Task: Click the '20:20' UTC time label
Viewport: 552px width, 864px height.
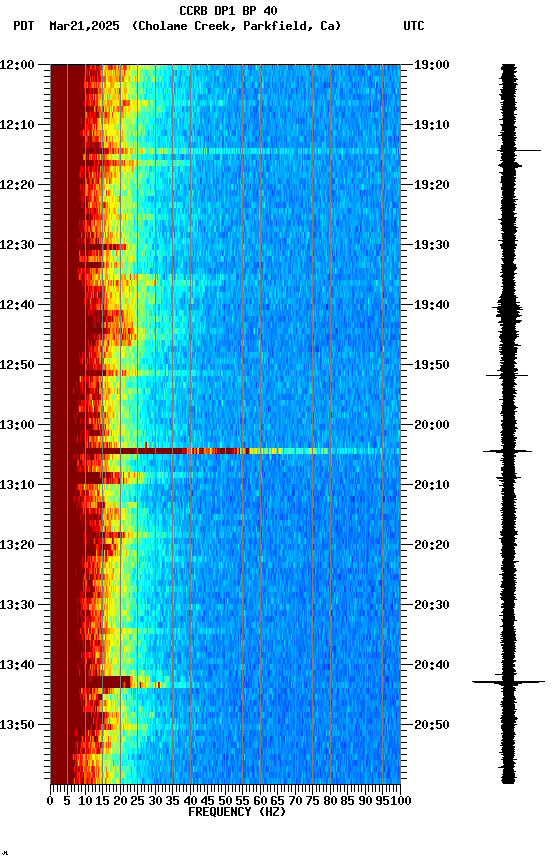Action: coord(432,546)
